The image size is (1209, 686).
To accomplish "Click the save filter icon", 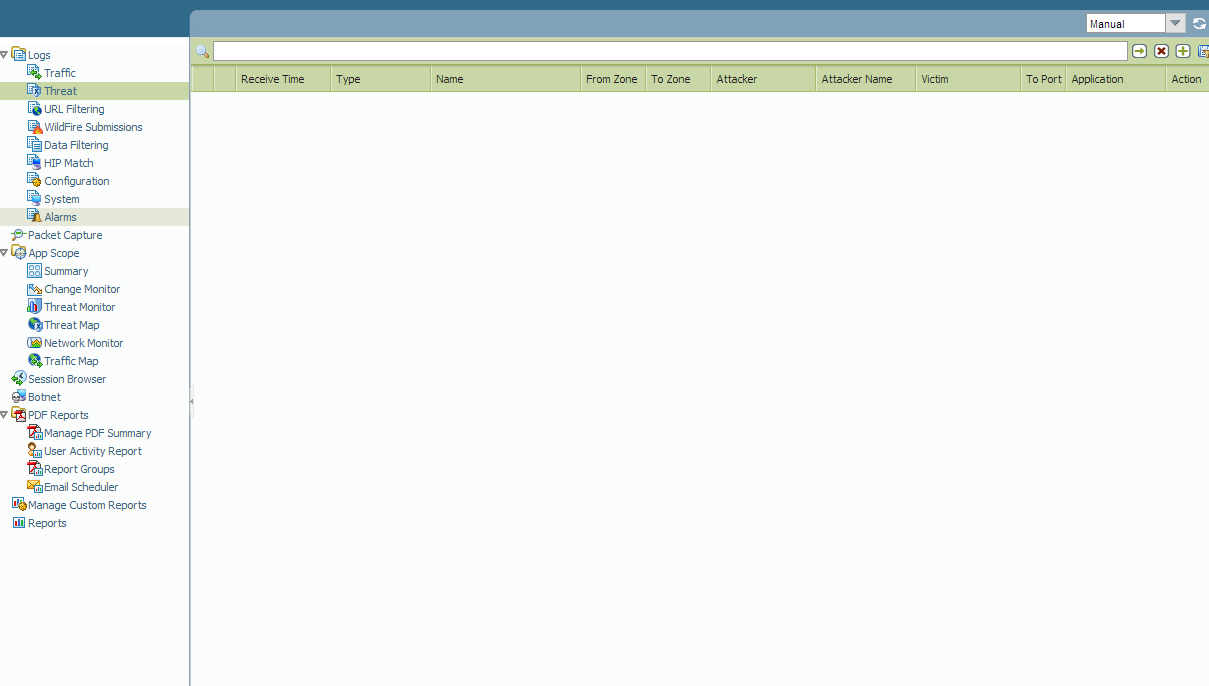I will click(1203, 51).
